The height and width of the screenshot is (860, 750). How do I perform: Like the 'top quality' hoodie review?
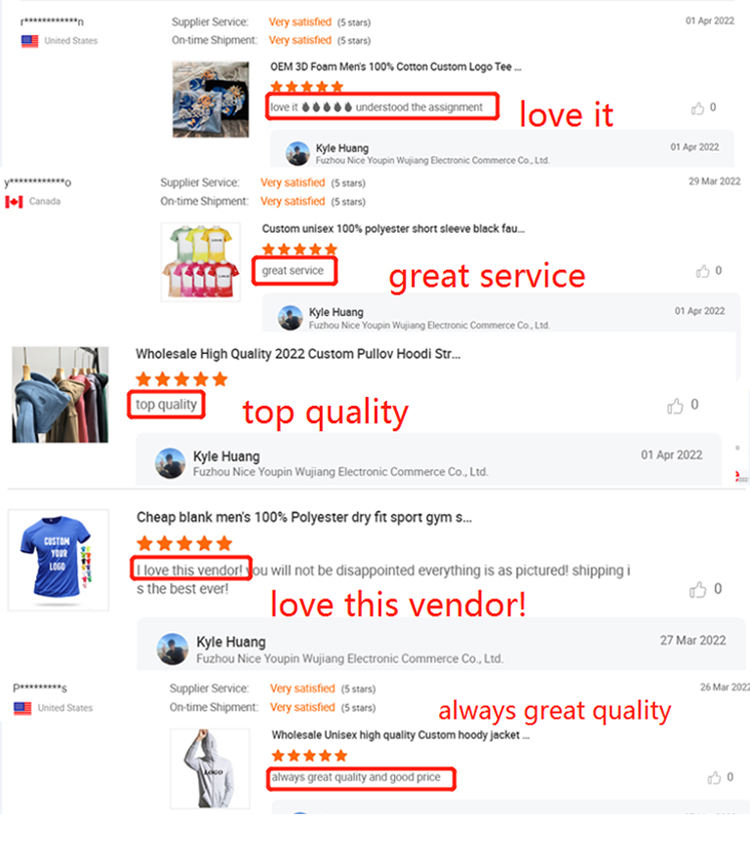[675, 405]
